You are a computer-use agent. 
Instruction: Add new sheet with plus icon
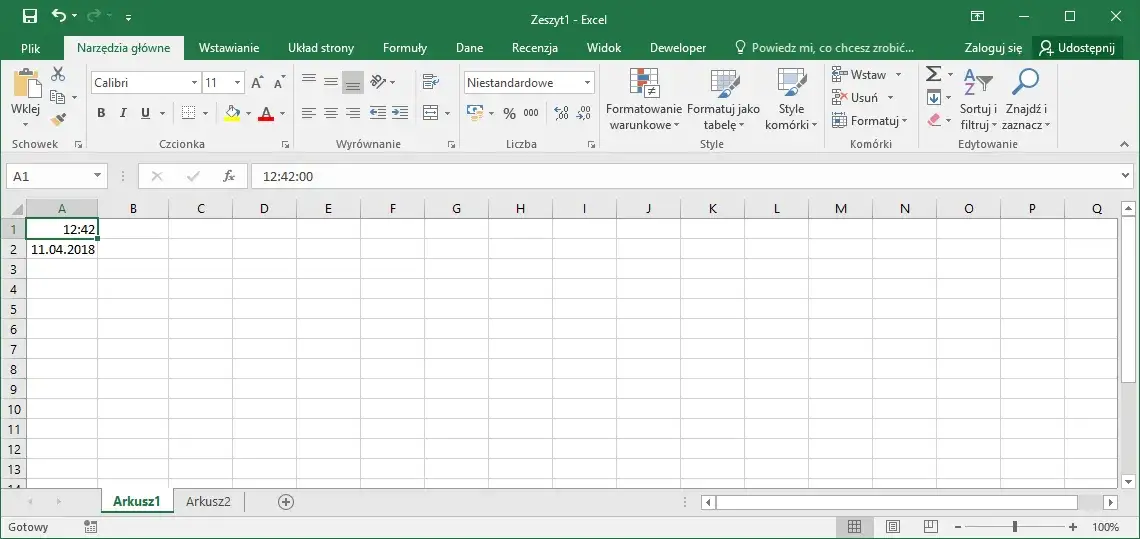[286, 502]
